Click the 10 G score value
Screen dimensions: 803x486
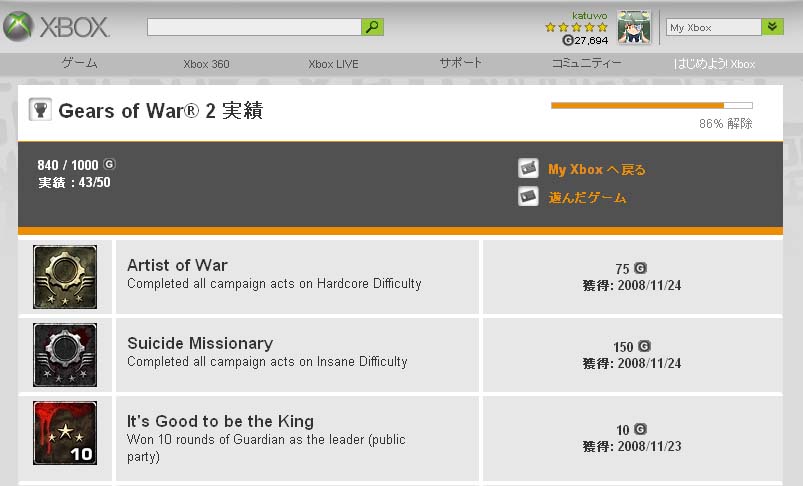(623, 430)
